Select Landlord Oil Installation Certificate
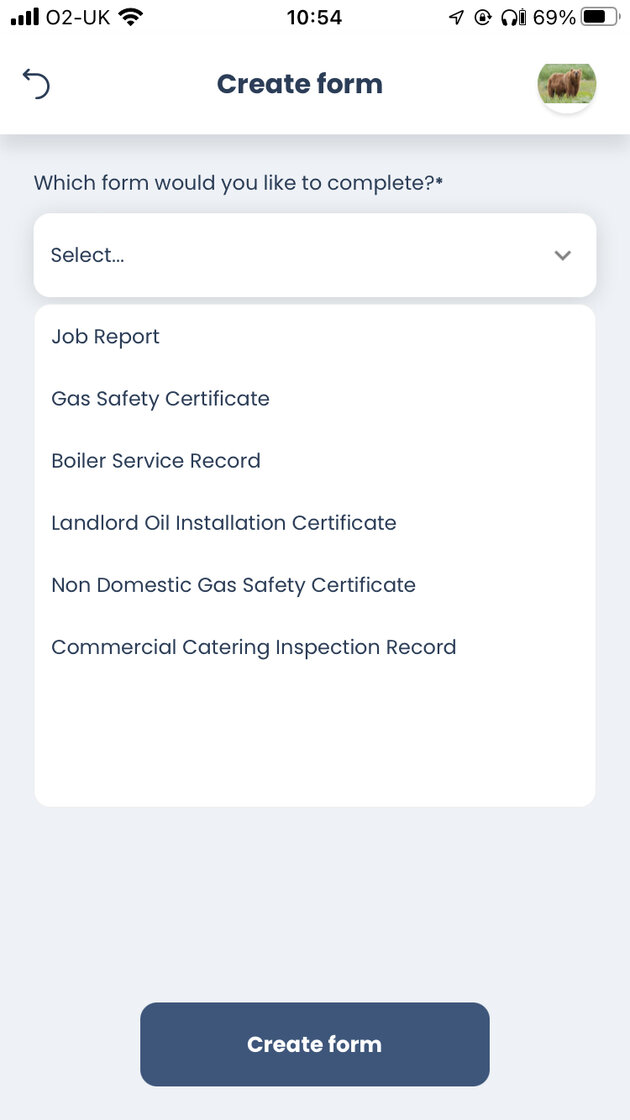The width and height of the screenshot is (630, 1120). pos(224,523)
